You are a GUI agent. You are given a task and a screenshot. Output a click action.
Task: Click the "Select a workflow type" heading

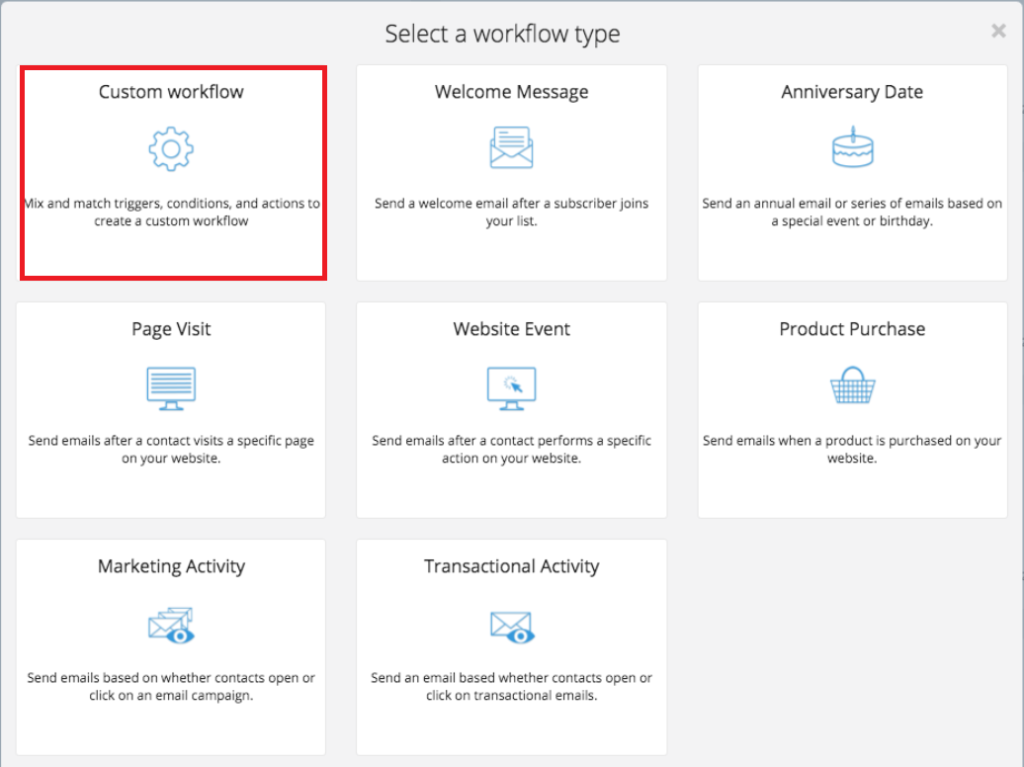[502, 34]
